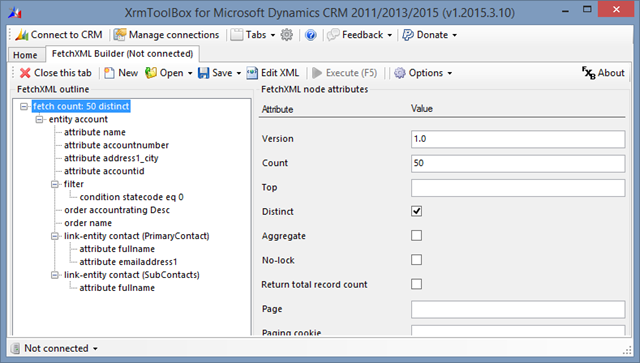The height and width of the screenshot is (363, 640).
Task: Click the Options gear icon
Action: [x=400, y=73]
